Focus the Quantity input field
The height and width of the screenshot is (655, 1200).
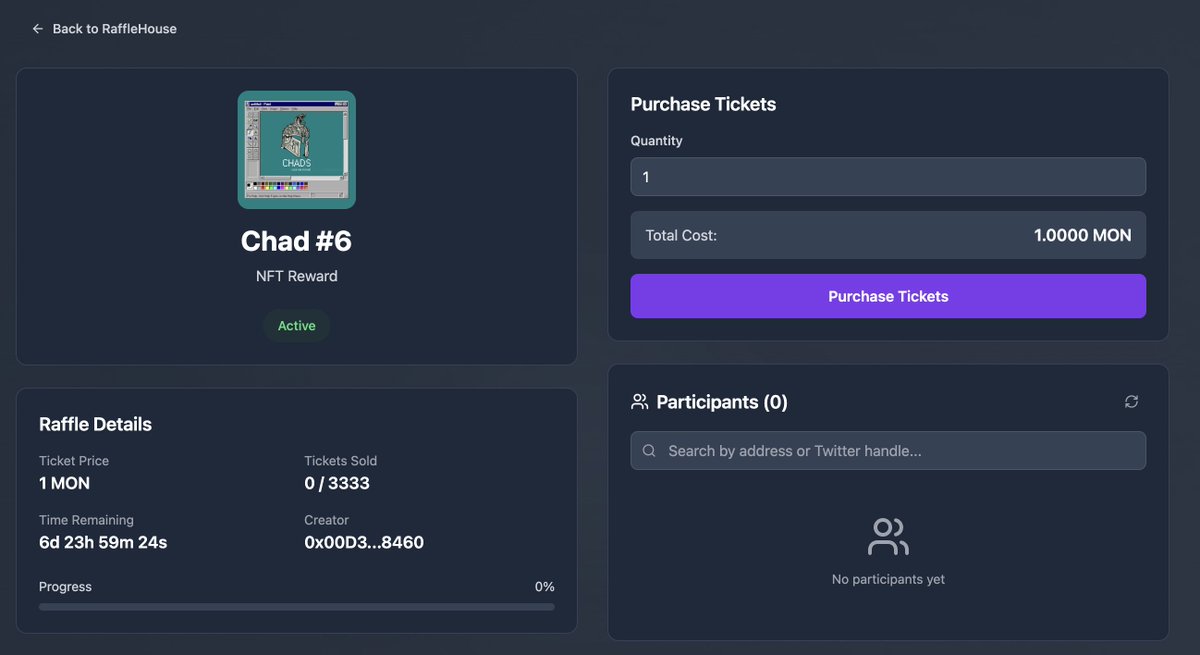coord(888,177)
